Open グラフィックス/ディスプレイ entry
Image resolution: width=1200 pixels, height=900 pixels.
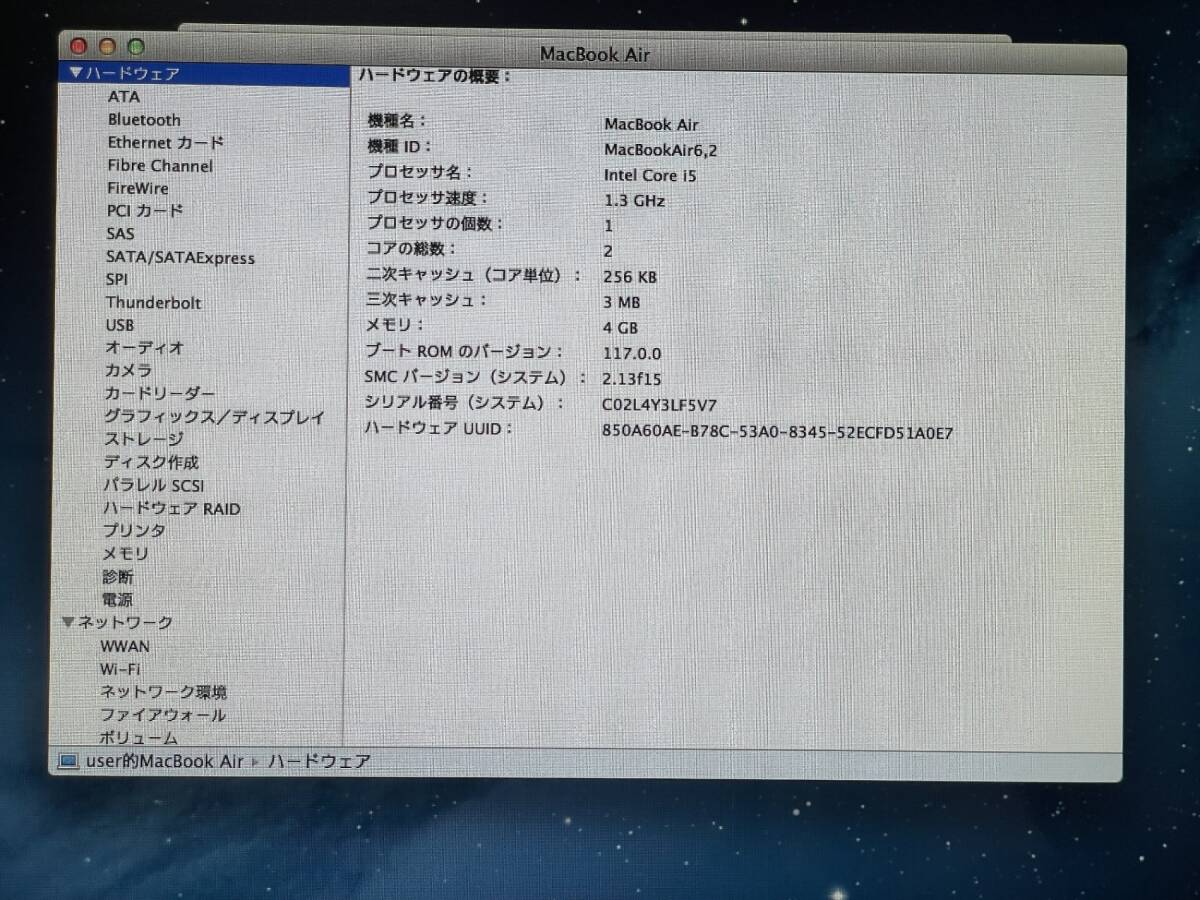[214, 417]
